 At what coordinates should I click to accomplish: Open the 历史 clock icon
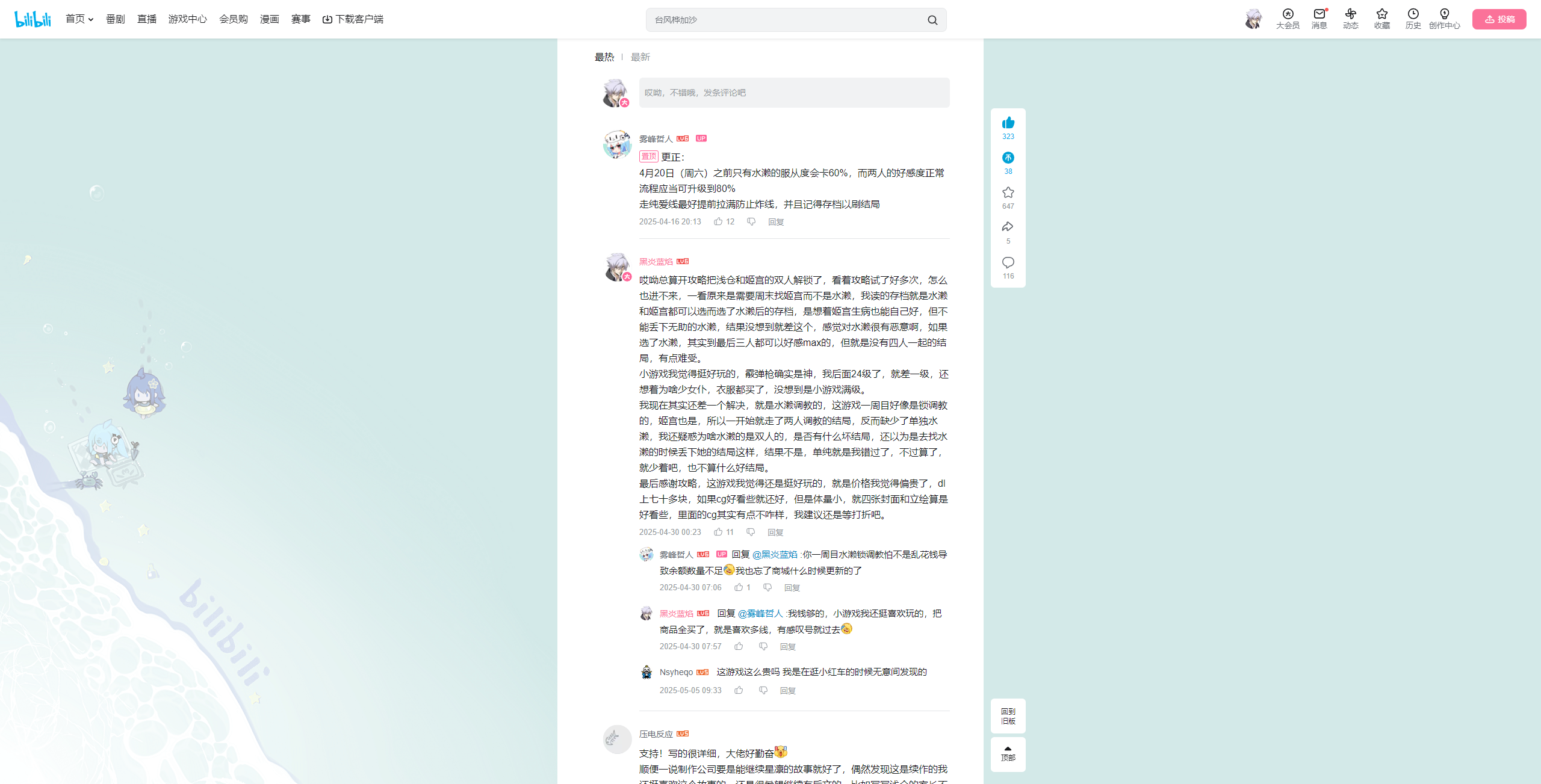coord(1413,19)
